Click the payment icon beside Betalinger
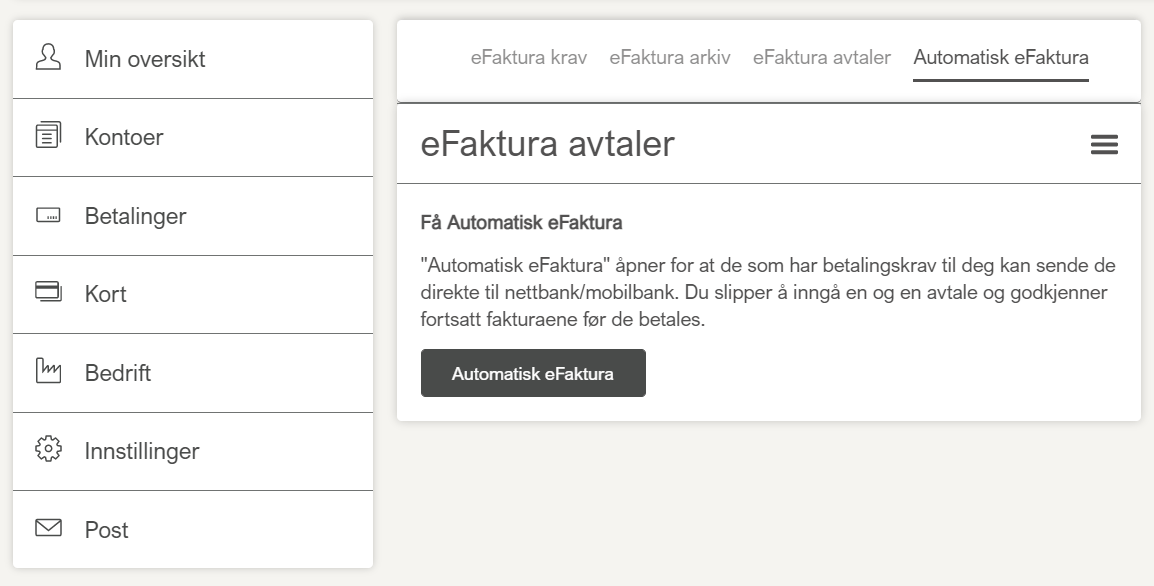 tap(48, 215)
